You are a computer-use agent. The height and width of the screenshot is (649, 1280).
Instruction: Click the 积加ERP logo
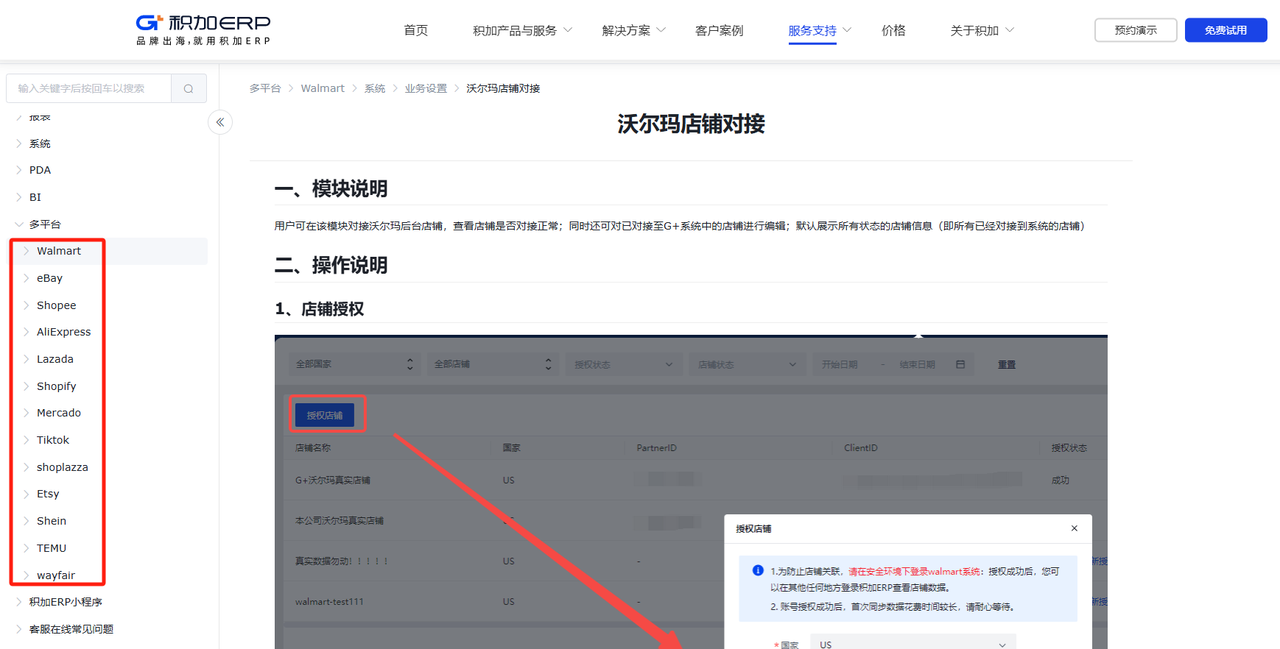point(203,30)
